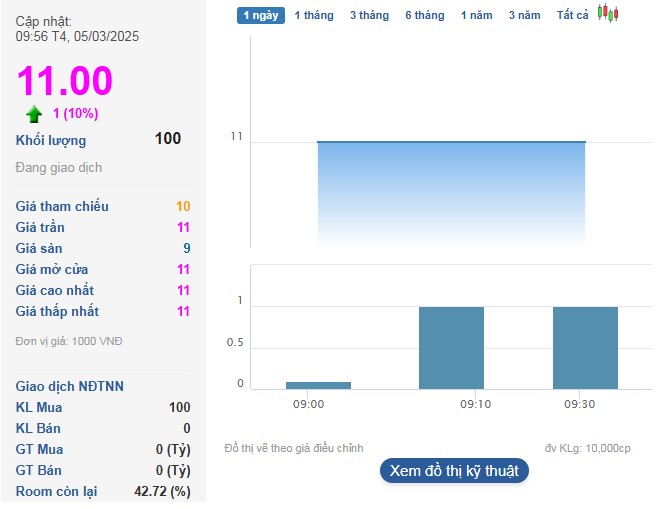Click the large 11.00 price value

[65, 80]
